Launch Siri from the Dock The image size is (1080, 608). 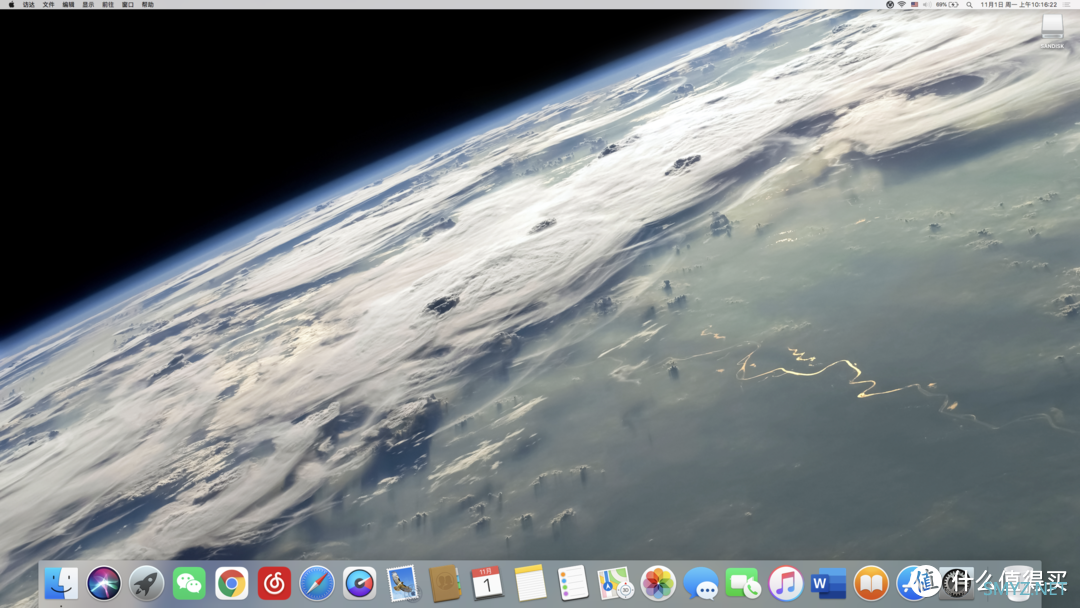coord(103,584)
